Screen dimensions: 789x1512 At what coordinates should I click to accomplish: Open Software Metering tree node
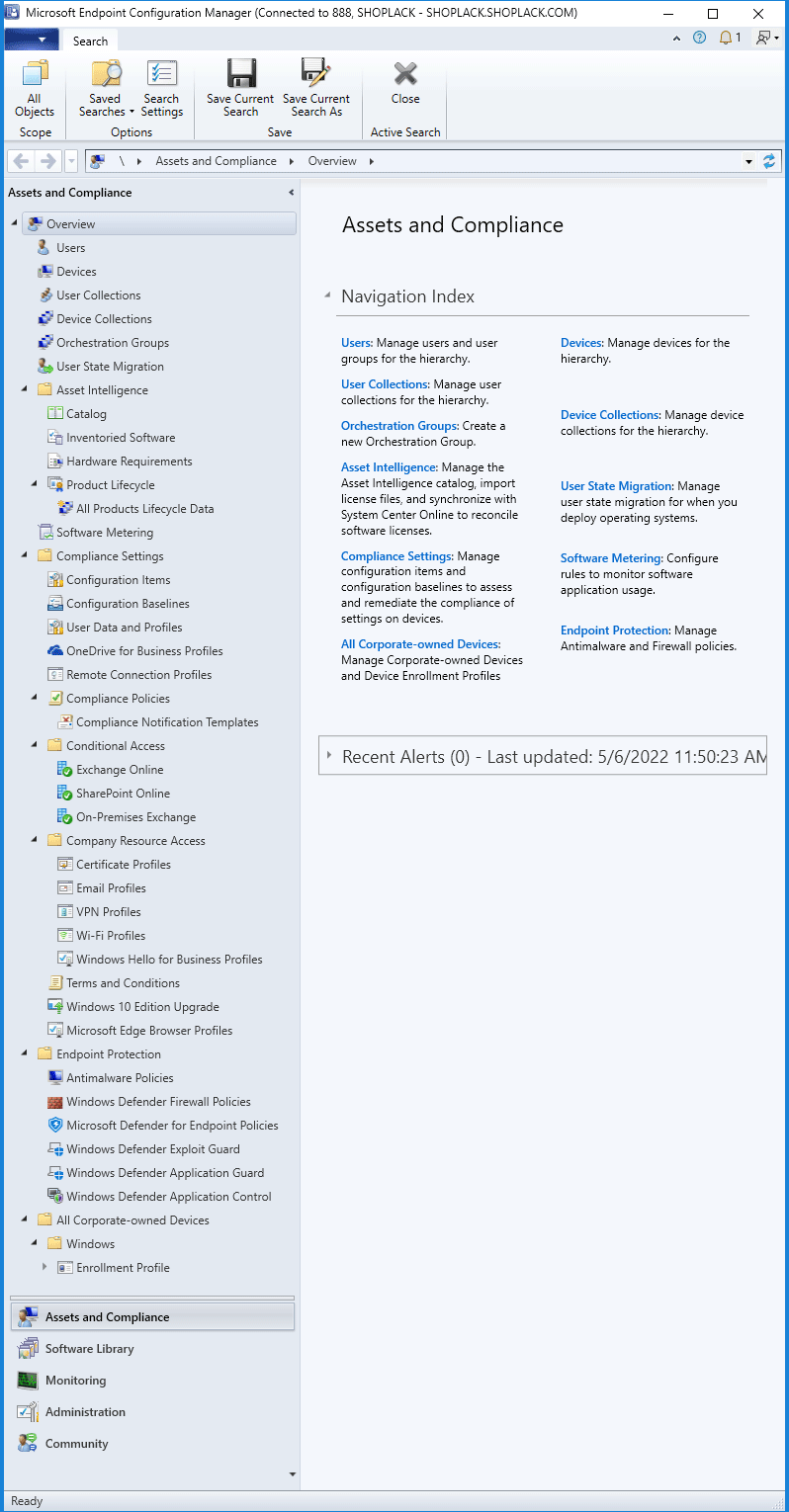(x=104, y=533)
